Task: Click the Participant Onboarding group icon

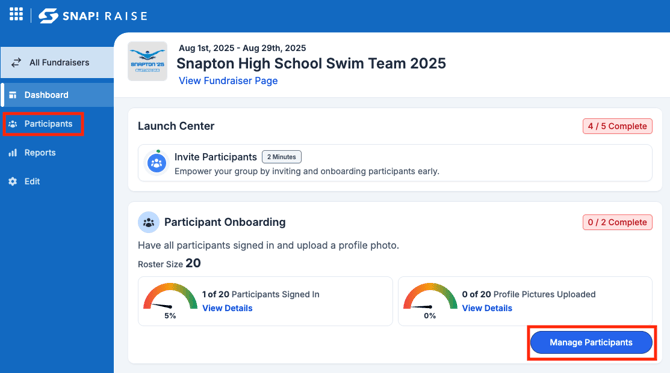Action: pyautogui.click(x=148, y=222)
